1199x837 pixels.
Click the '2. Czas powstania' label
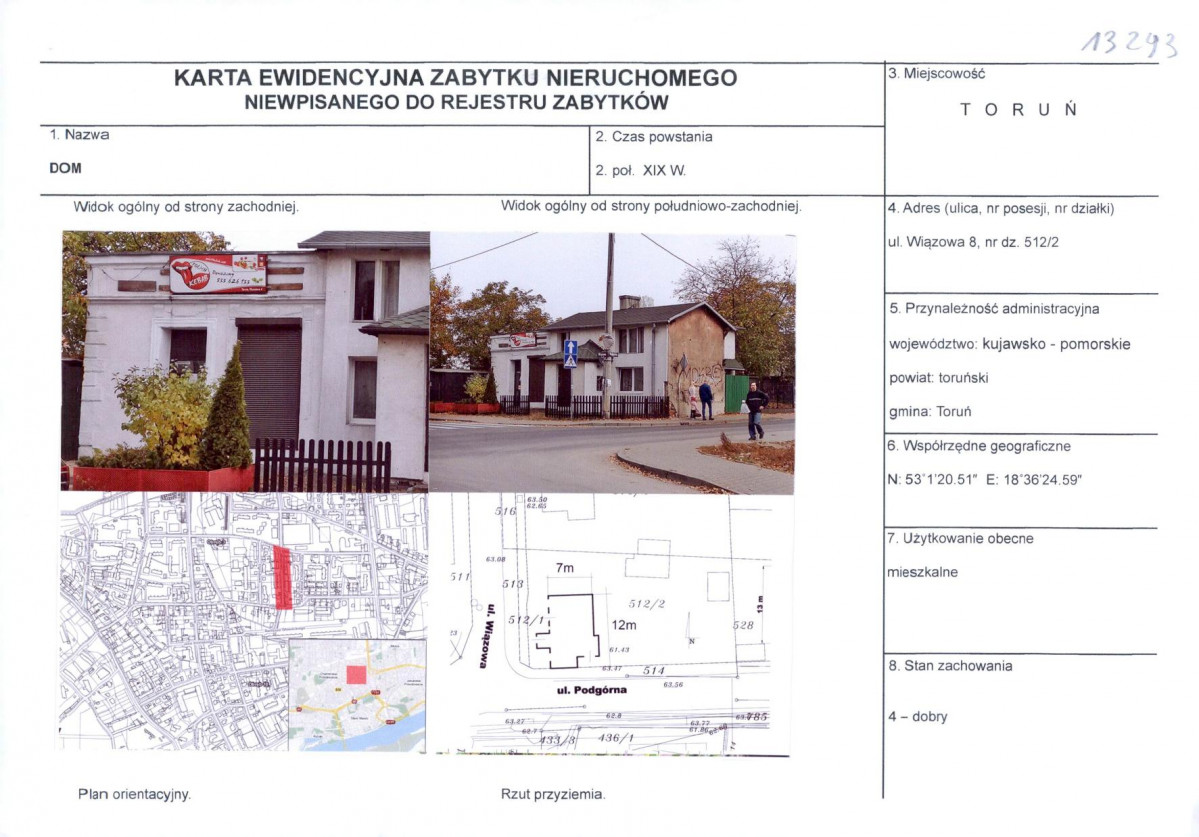[x=654, y=137]
